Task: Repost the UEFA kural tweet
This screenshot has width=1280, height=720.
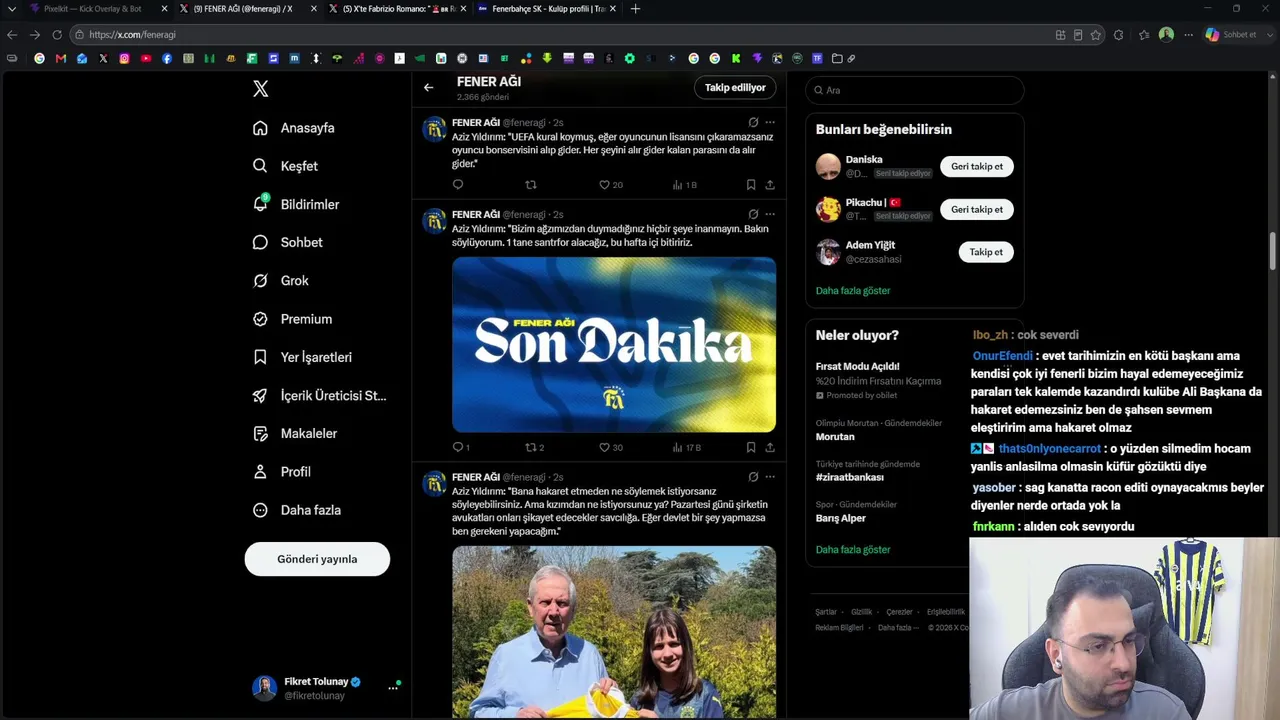Action: [x=531, y=185]
